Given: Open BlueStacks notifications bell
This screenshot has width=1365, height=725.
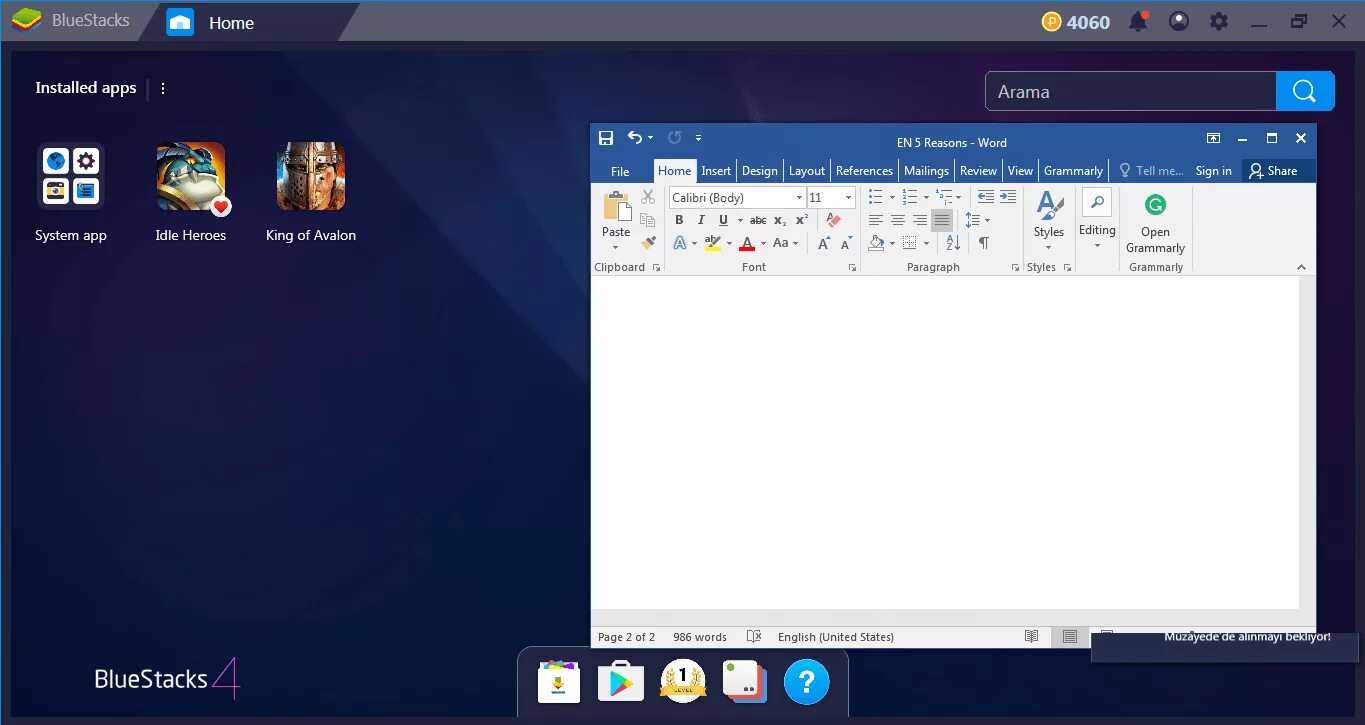Looking at the screenshot, I should 1138,21.
